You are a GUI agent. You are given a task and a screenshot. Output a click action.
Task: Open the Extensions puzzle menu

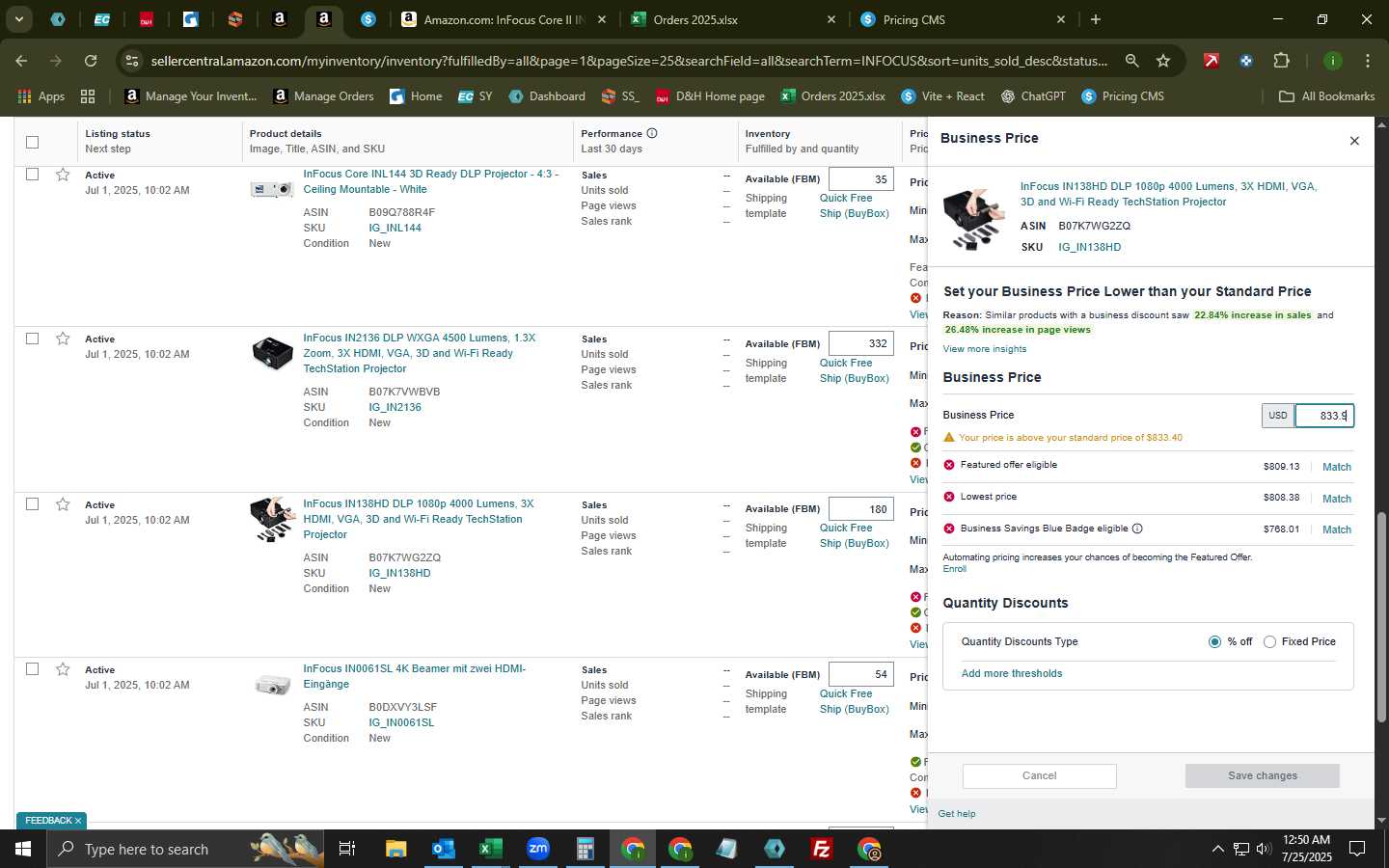tap(1281, 61)
